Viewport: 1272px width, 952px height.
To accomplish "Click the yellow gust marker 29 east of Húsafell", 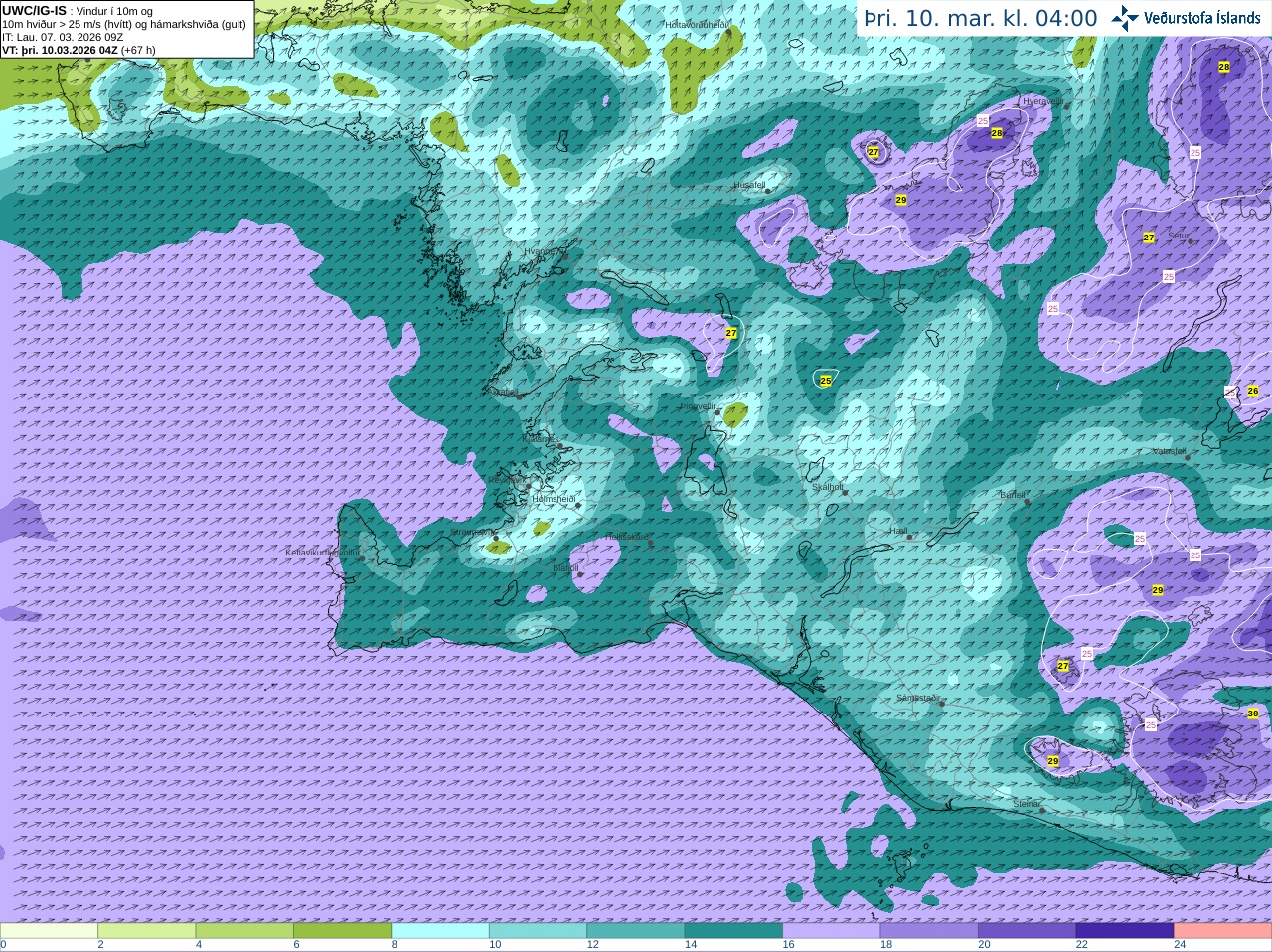I will point(900,201).
